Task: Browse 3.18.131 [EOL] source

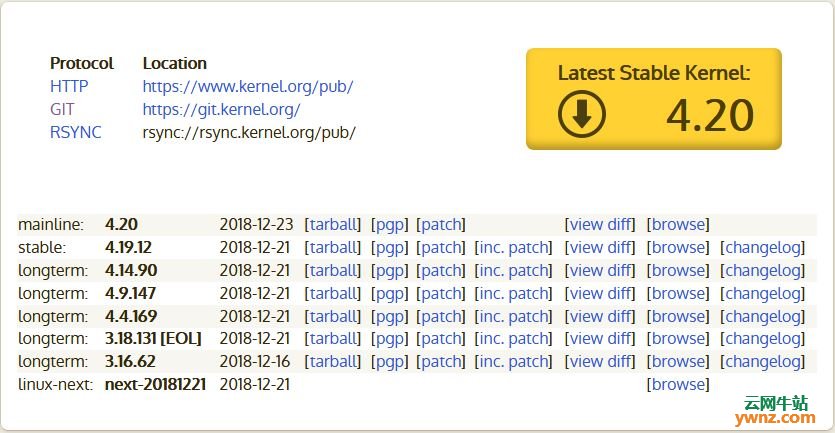Action: pos(678,338)
